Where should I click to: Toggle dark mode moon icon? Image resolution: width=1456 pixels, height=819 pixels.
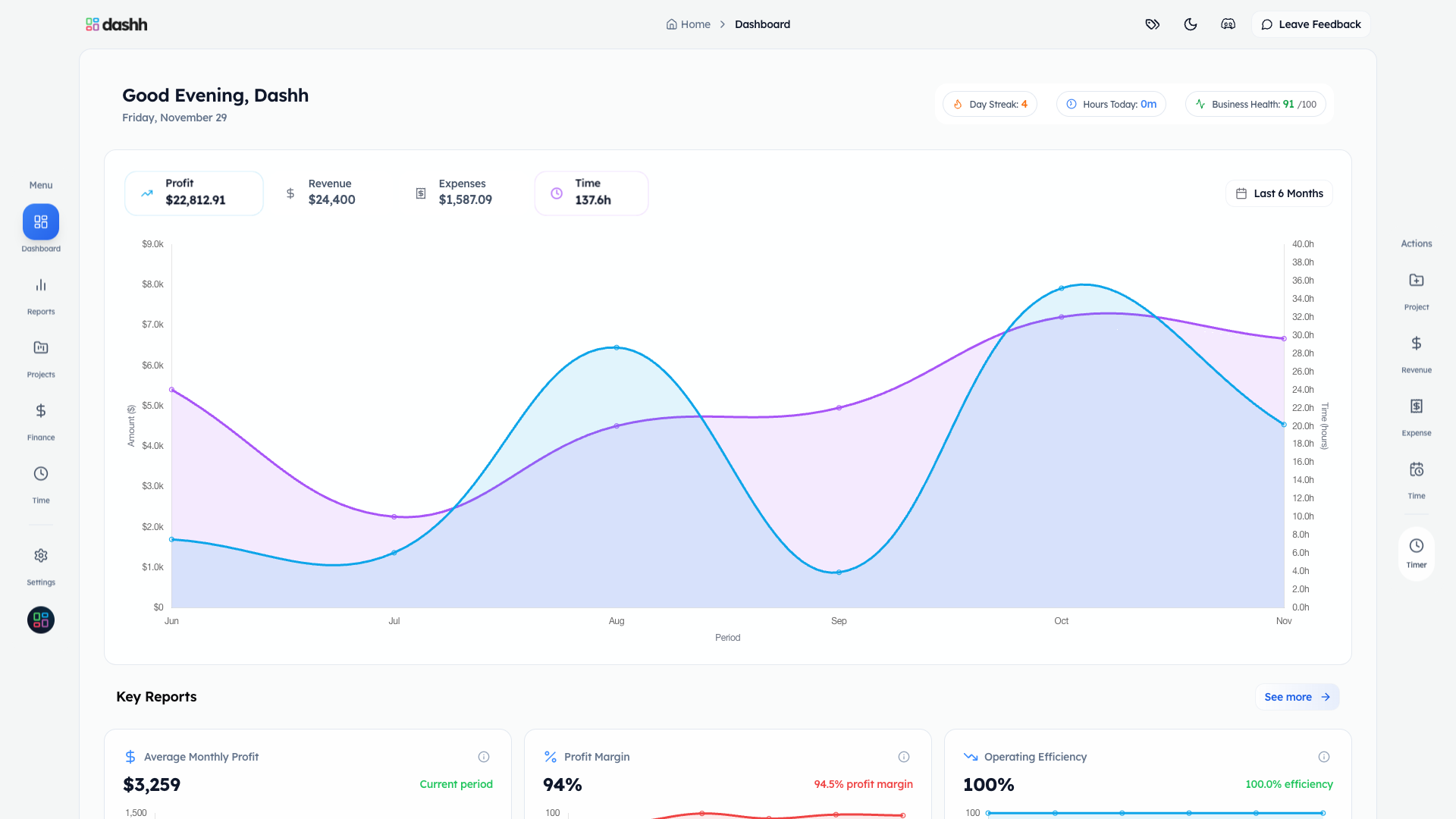[1191, 24]
